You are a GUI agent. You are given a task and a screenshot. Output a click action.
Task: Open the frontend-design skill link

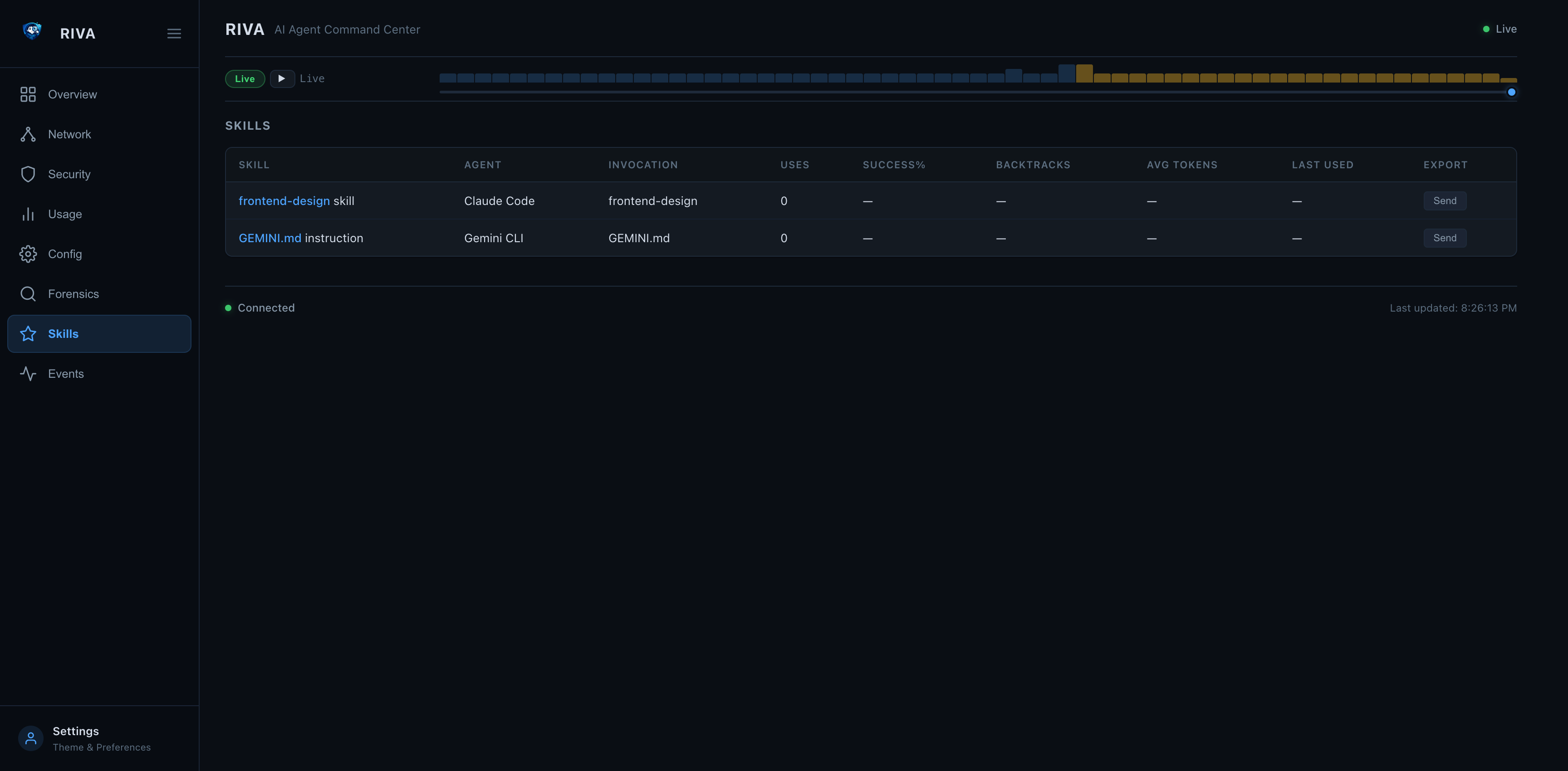284,201
